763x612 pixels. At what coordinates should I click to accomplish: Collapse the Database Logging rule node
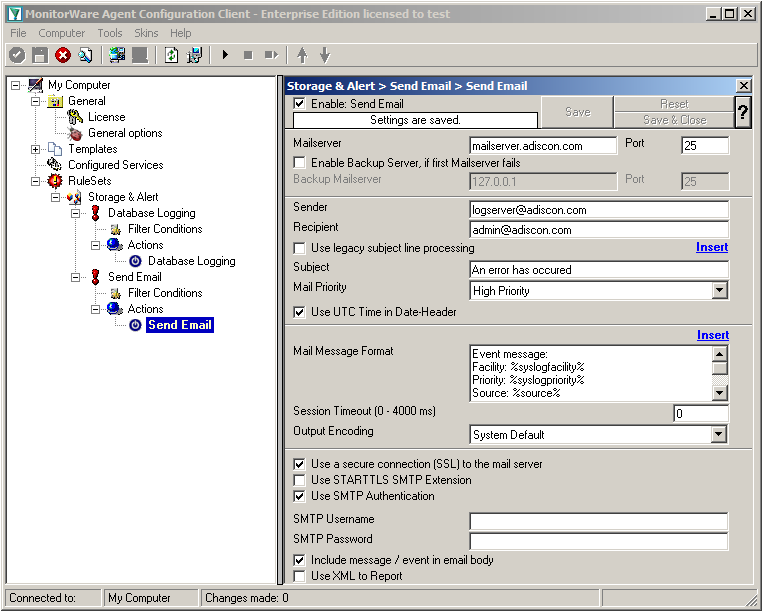point(75,214)
